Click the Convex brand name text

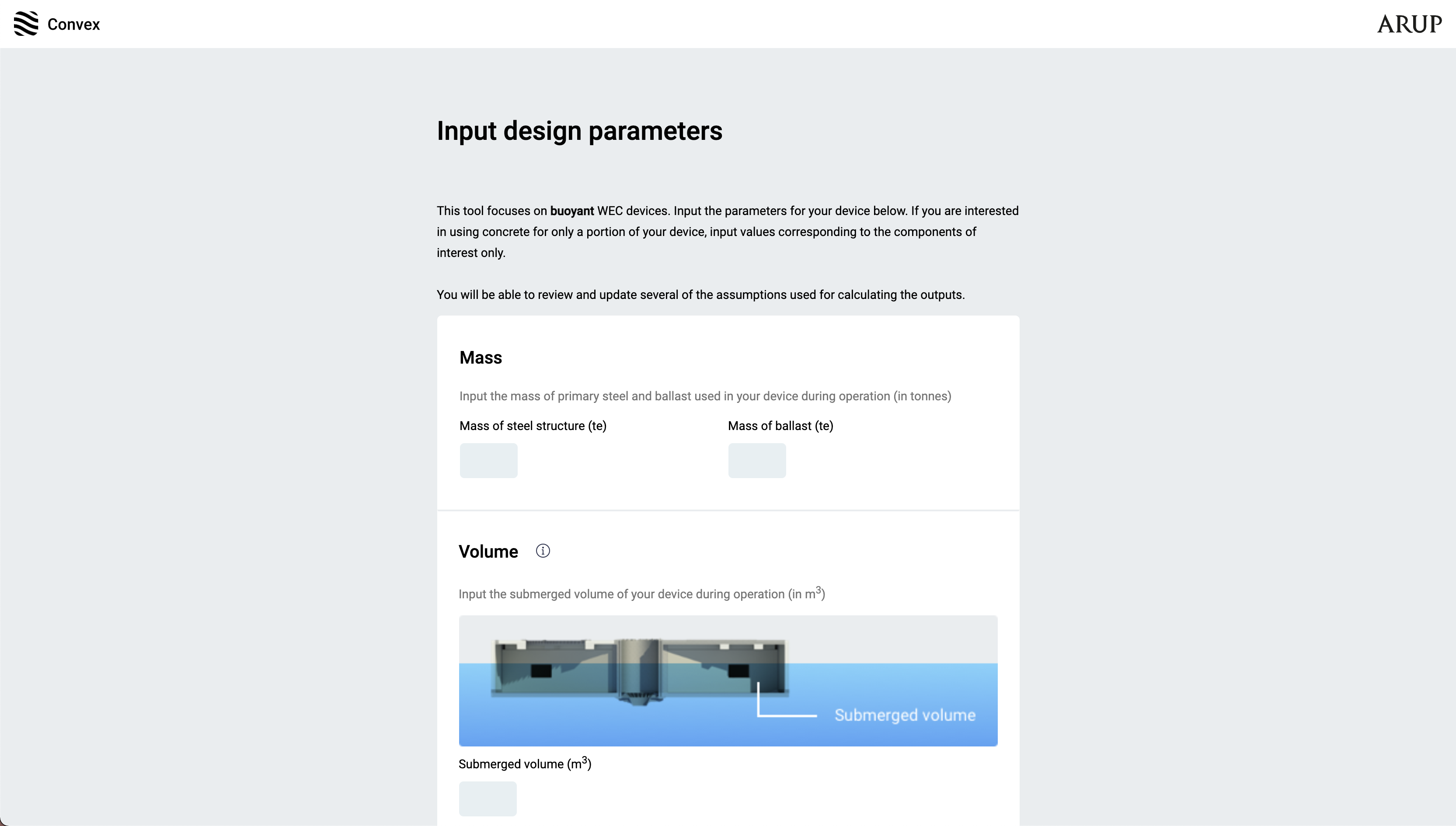point(73,24)
